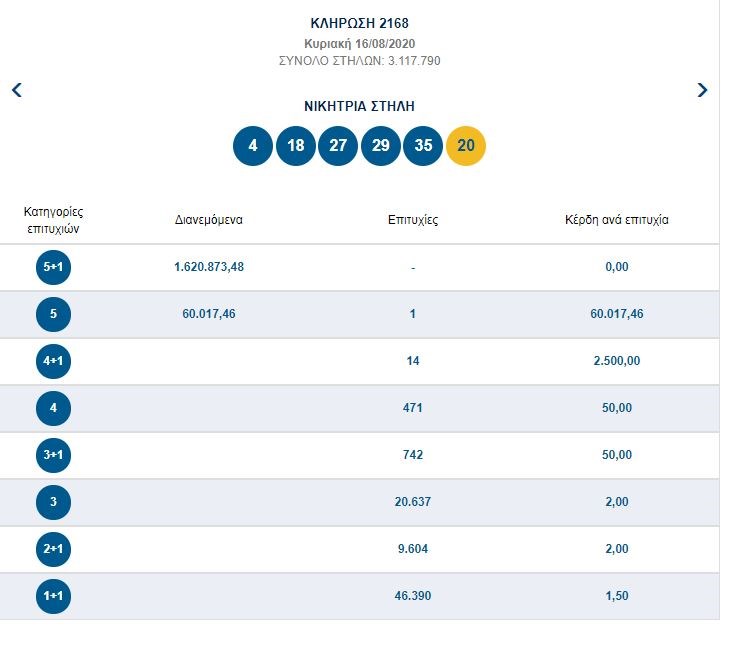The width and height of the screenshot is (739, 662).
Task: Click the draw date Κυριακή 16/08/2020
Action: click(359, 44)
